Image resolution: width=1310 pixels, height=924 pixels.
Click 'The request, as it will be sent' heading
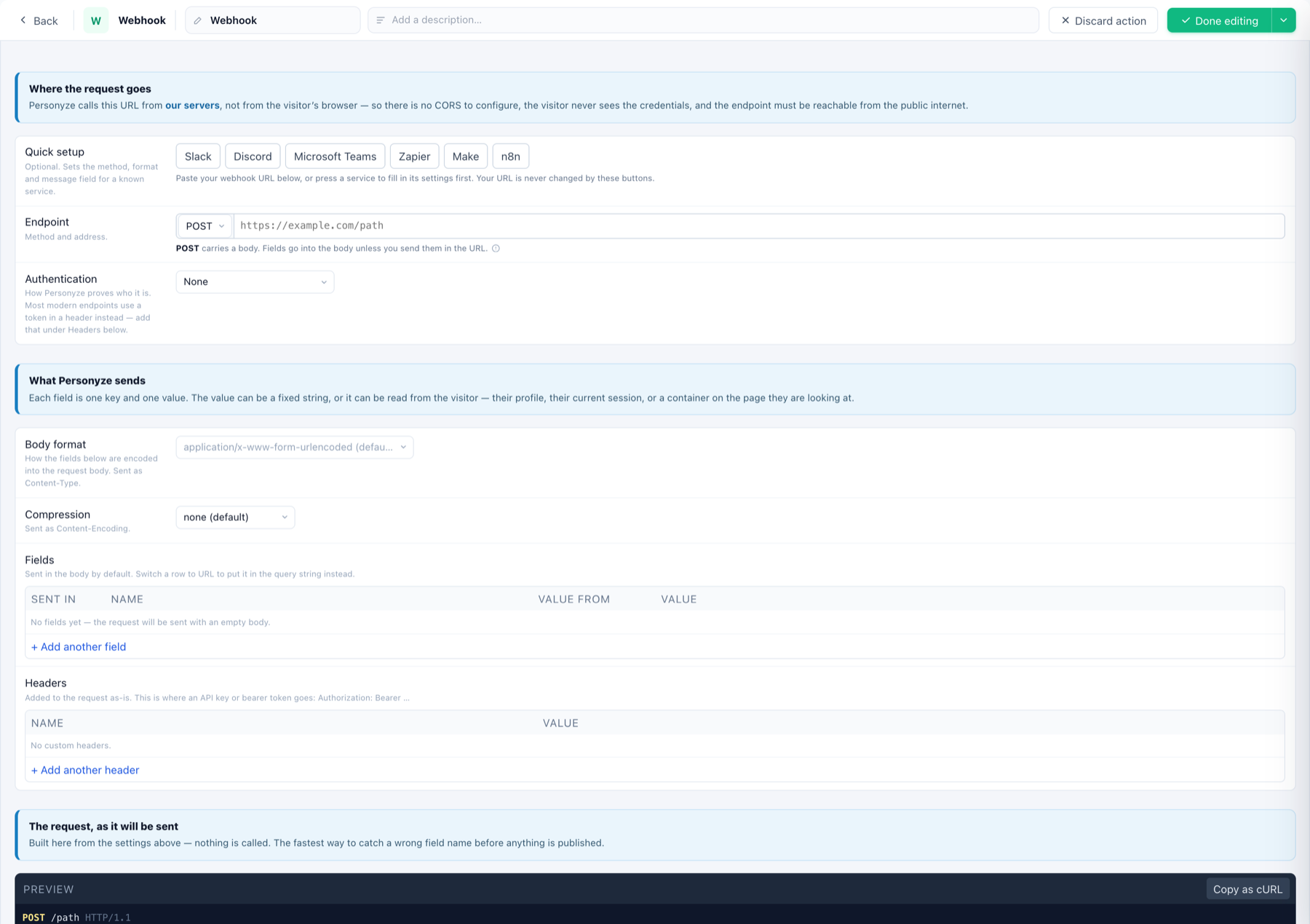pos(103,827)
